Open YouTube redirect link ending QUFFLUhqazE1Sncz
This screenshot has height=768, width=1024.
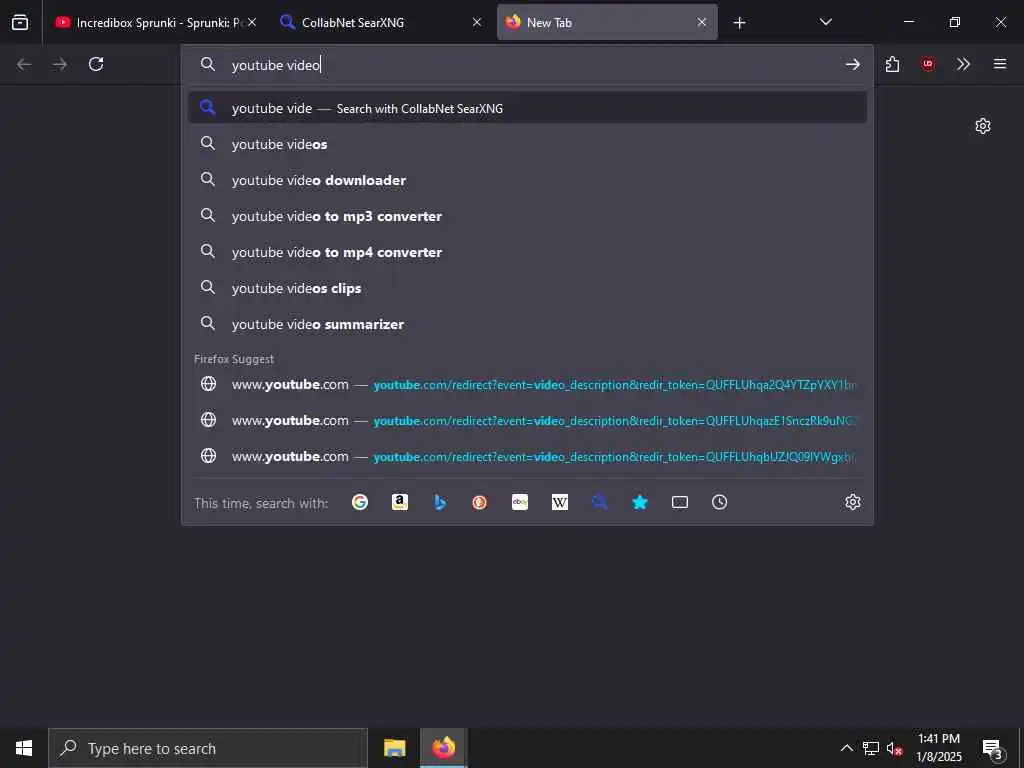[527, 420]
